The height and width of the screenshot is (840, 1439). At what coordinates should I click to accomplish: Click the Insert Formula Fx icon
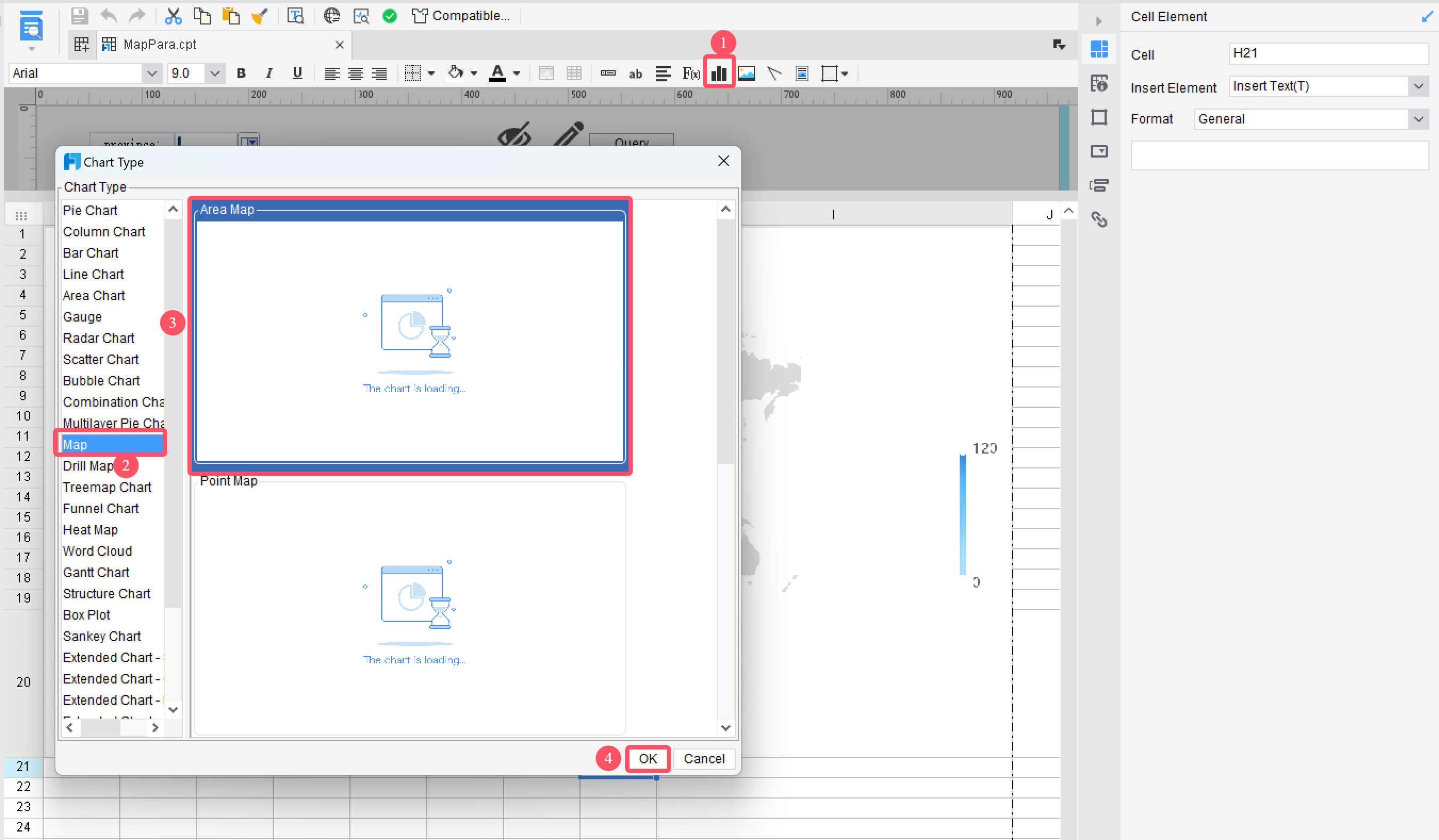(690, 73)
